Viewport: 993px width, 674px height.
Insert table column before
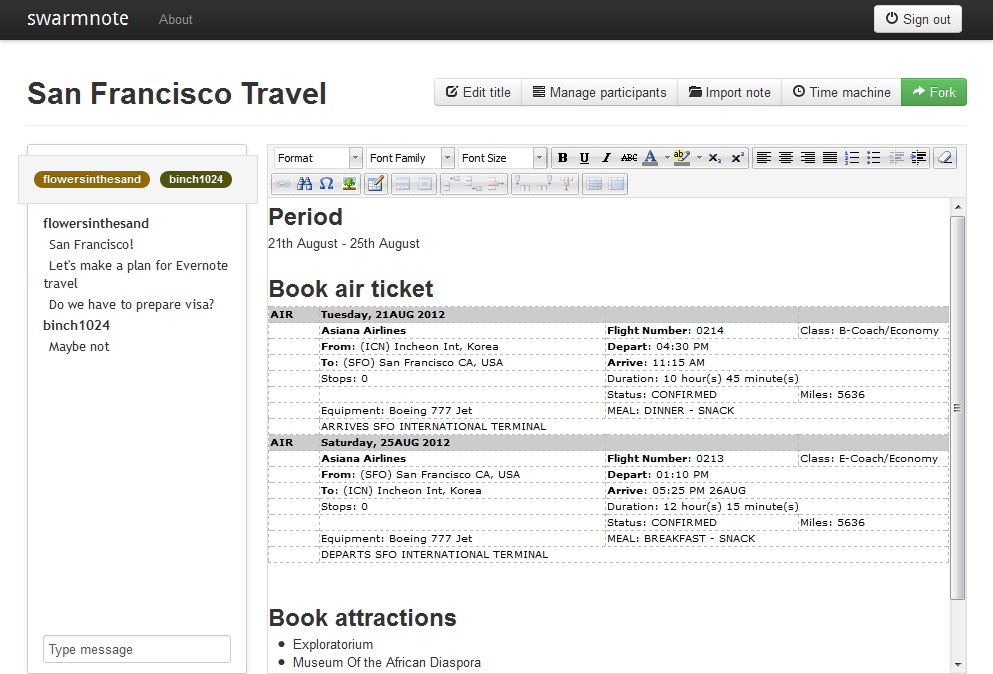[x=522, y=184]
